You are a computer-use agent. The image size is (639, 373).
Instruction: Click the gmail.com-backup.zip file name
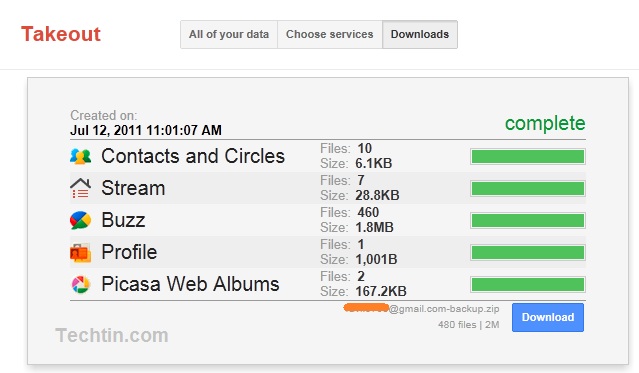click(x=422, y=309)
